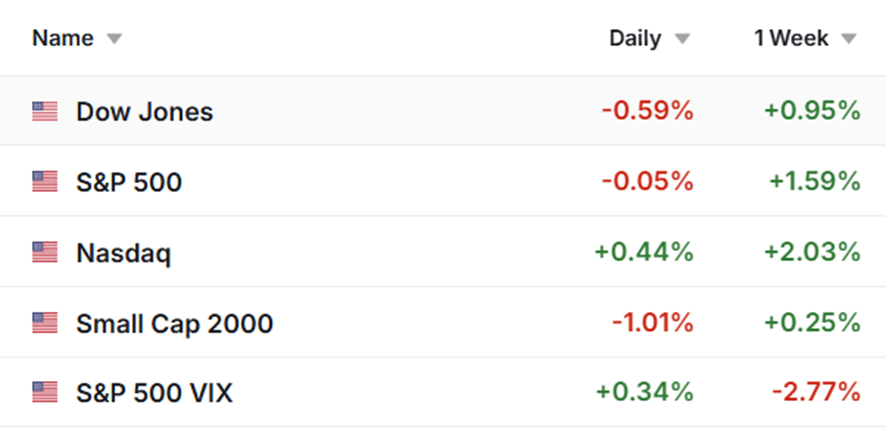Click the US flag beside Small Cap 2000
This screenshot has height=436, width=886.
45,323
